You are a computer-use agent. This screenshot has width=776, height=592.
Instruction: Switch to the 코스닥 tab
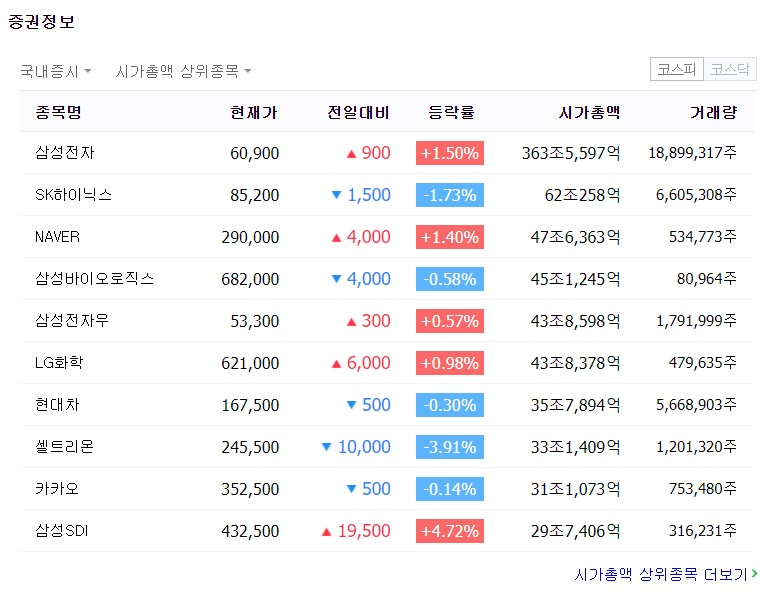click(730, 69)
